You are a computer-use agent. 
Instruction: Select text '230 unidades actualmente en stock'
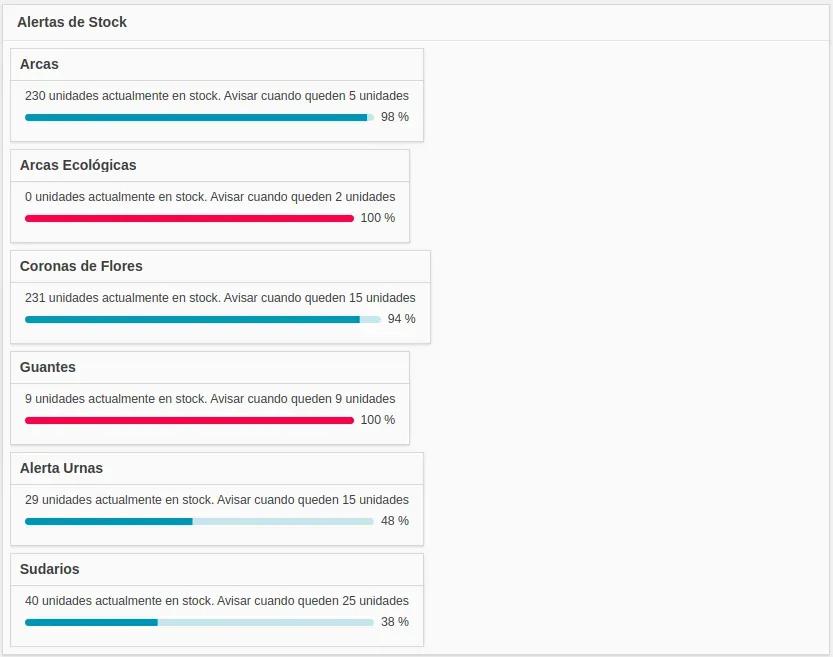pos(122,96)
